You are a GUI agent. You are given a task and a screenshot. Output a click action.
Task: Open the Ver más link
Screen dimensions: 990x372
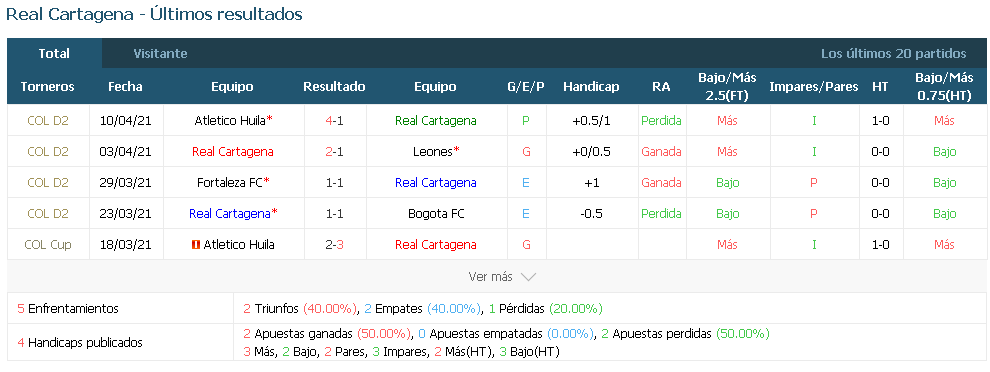[x=490, y=277]
